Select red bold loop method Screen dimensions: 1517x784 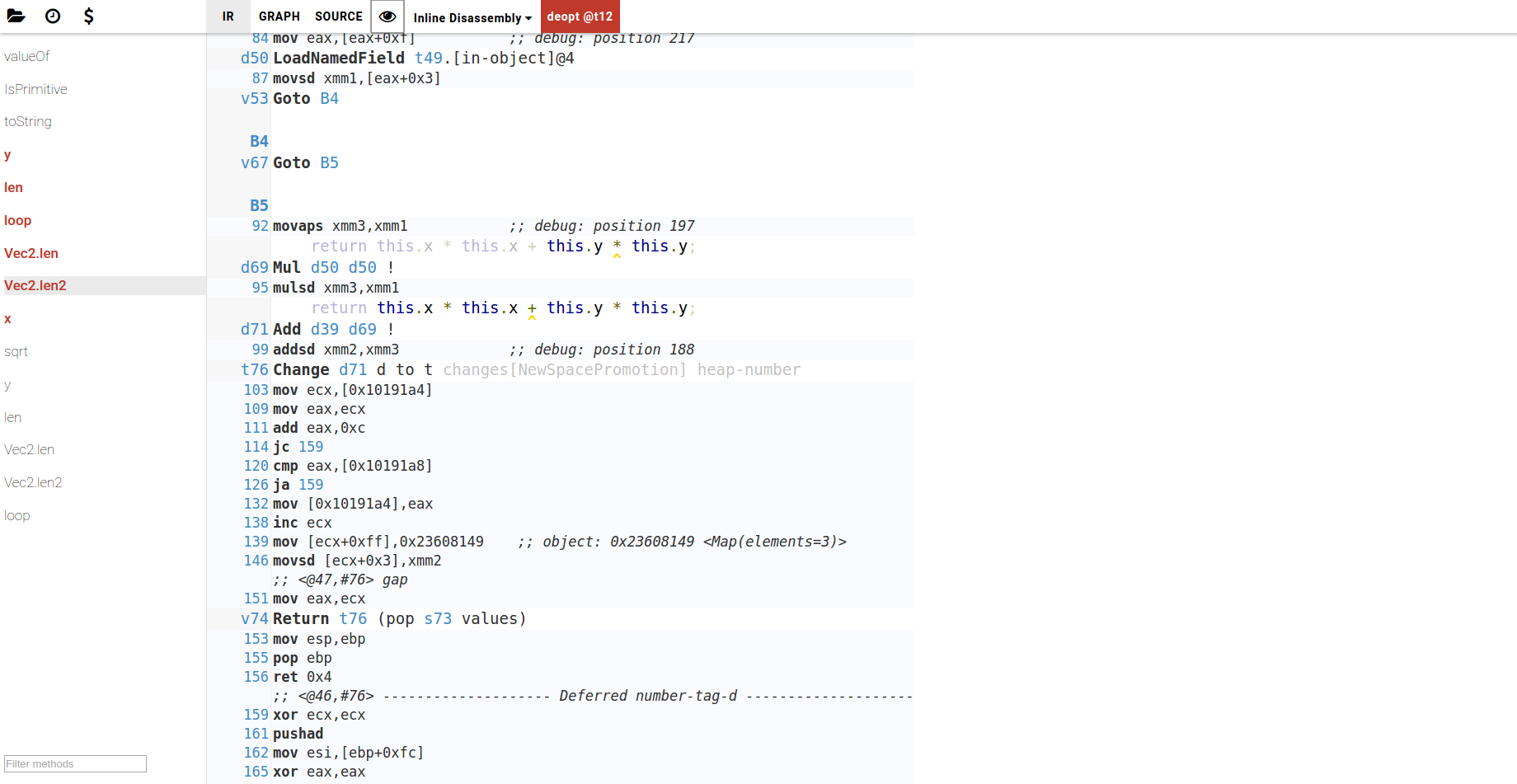(17, 220)
